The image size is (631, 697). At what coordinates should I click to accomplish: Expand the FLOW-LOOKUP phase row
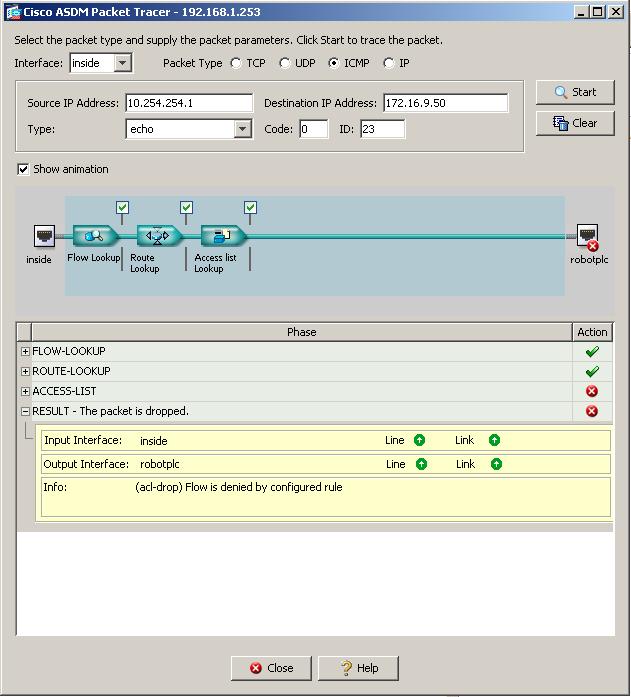(25, 351)
